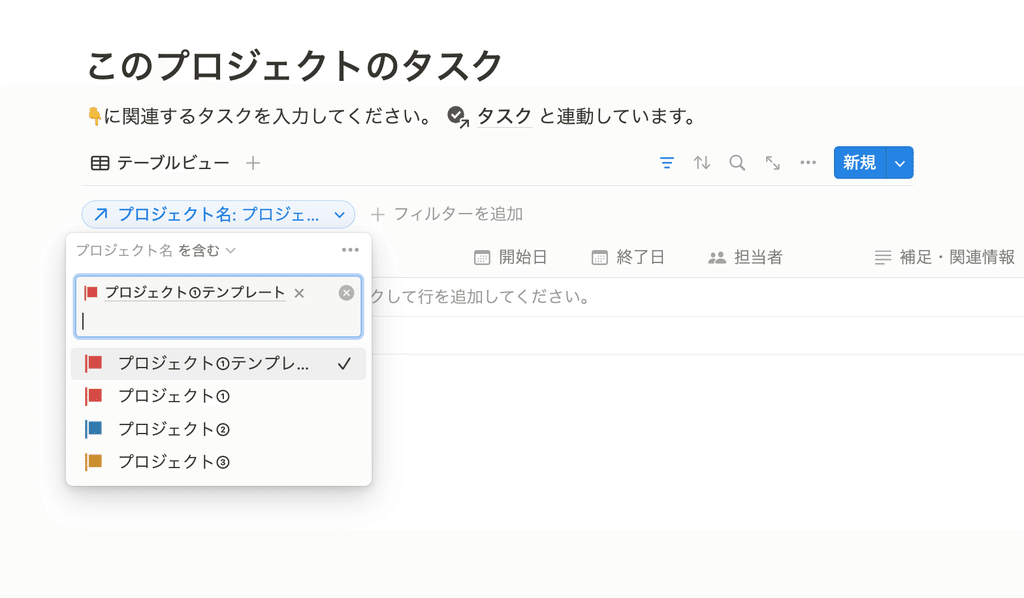This screenshot has width=1024, height=598.
Task: Click the 担当者 column header
Action: coord(746,258)
